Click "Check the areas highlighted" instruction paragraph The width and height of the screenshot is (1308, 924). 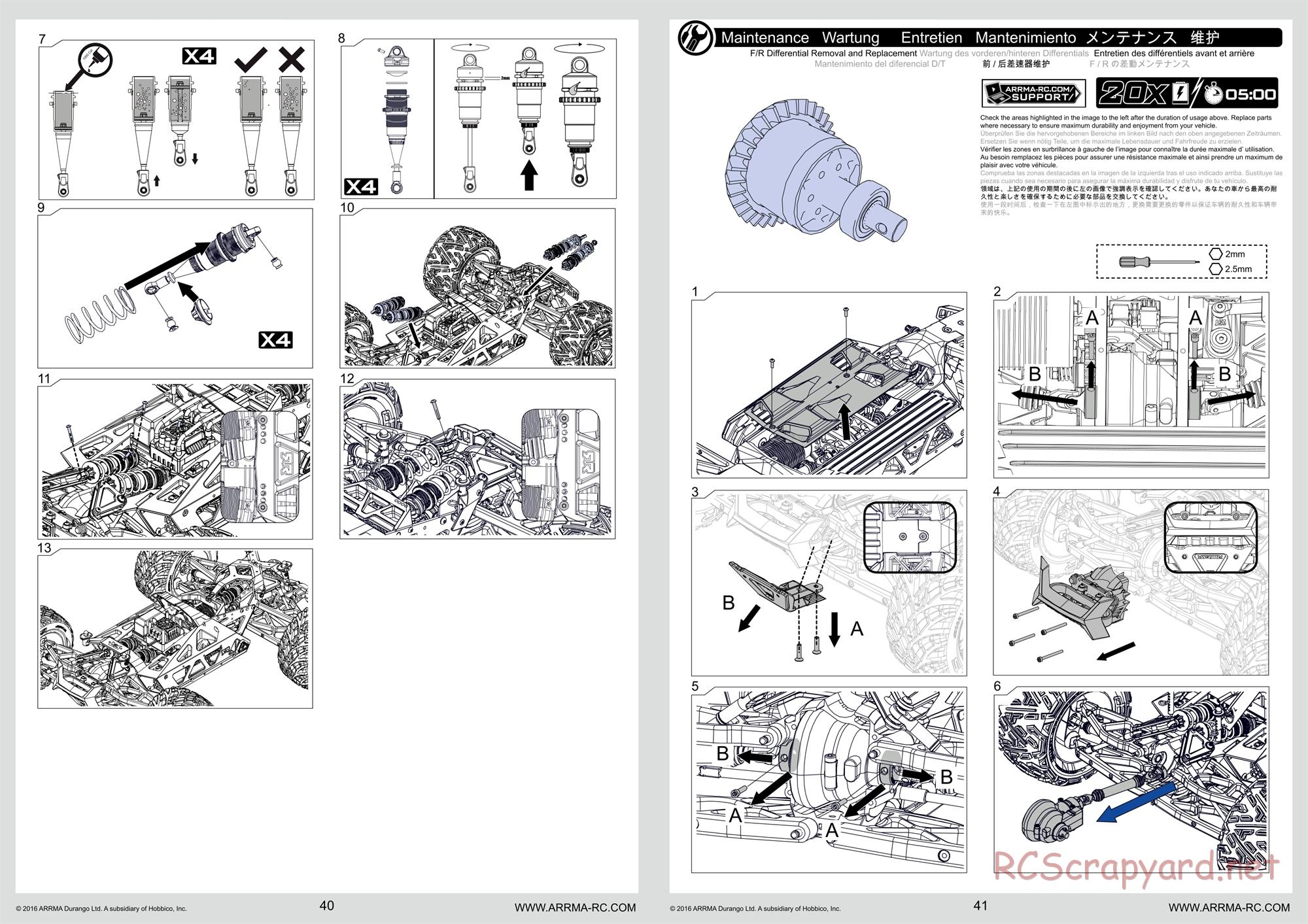1126,122
